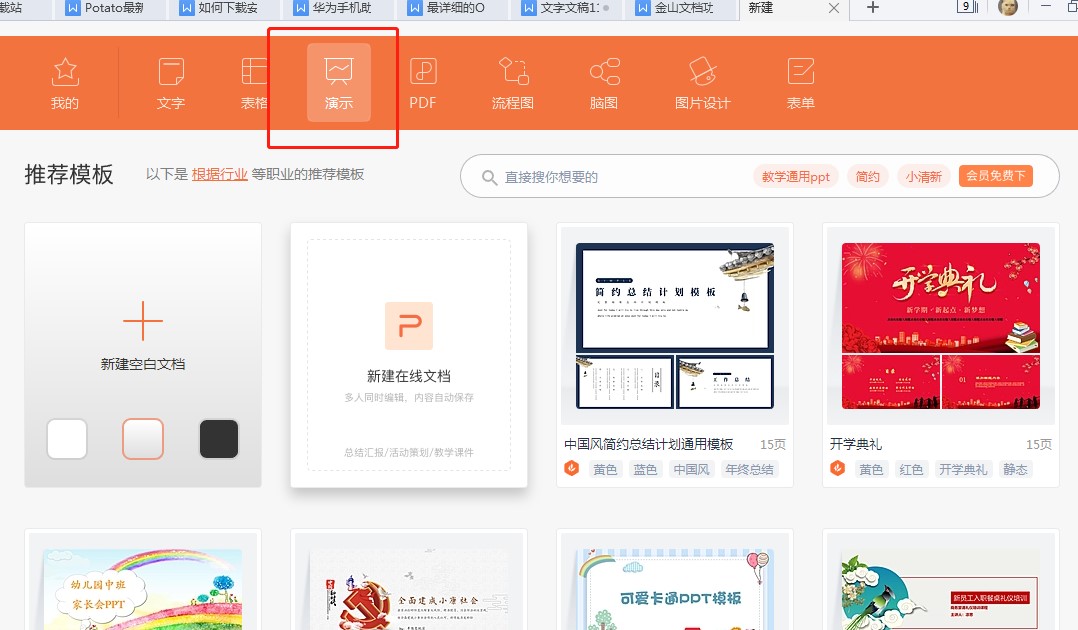Select the 文字 document type
The height and width of the screenshot is (630, 1078).
pyautogui.click(x=170, y=84)
